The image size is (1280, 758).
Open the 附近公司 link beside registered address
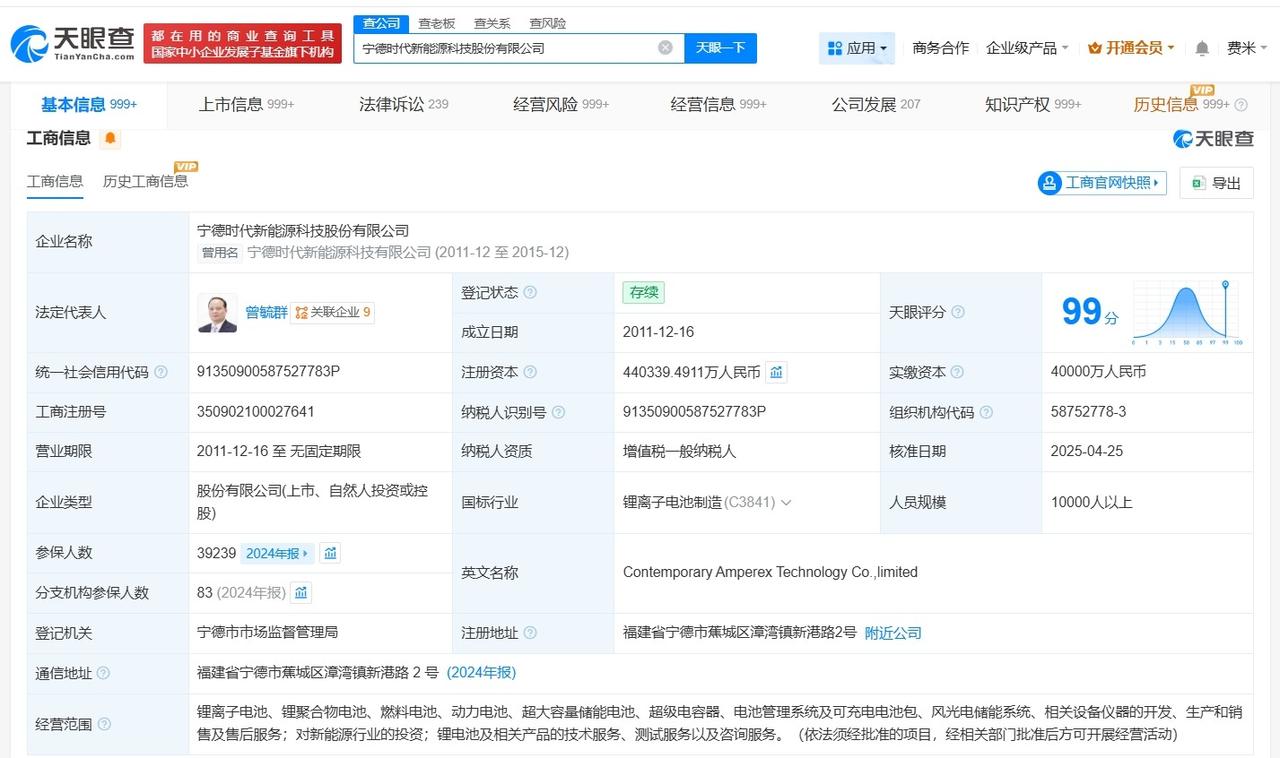click(893, 632)
